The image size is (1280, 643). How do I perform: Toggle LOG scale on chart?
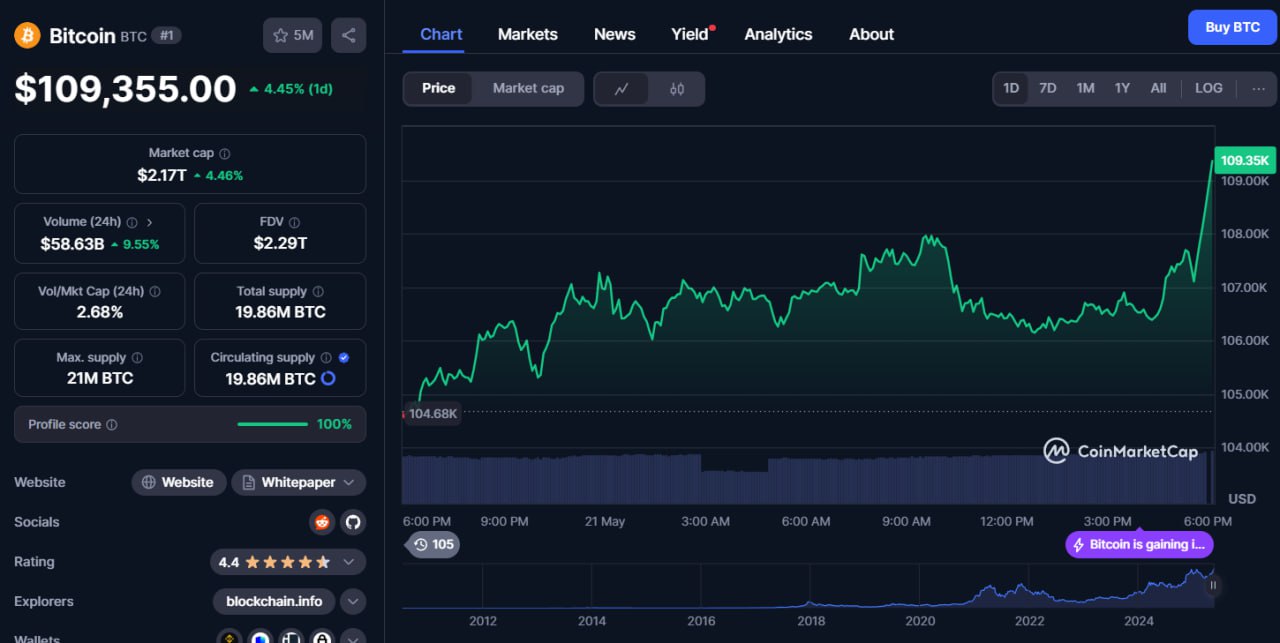pyautogui.click(x=1208, y=88)
